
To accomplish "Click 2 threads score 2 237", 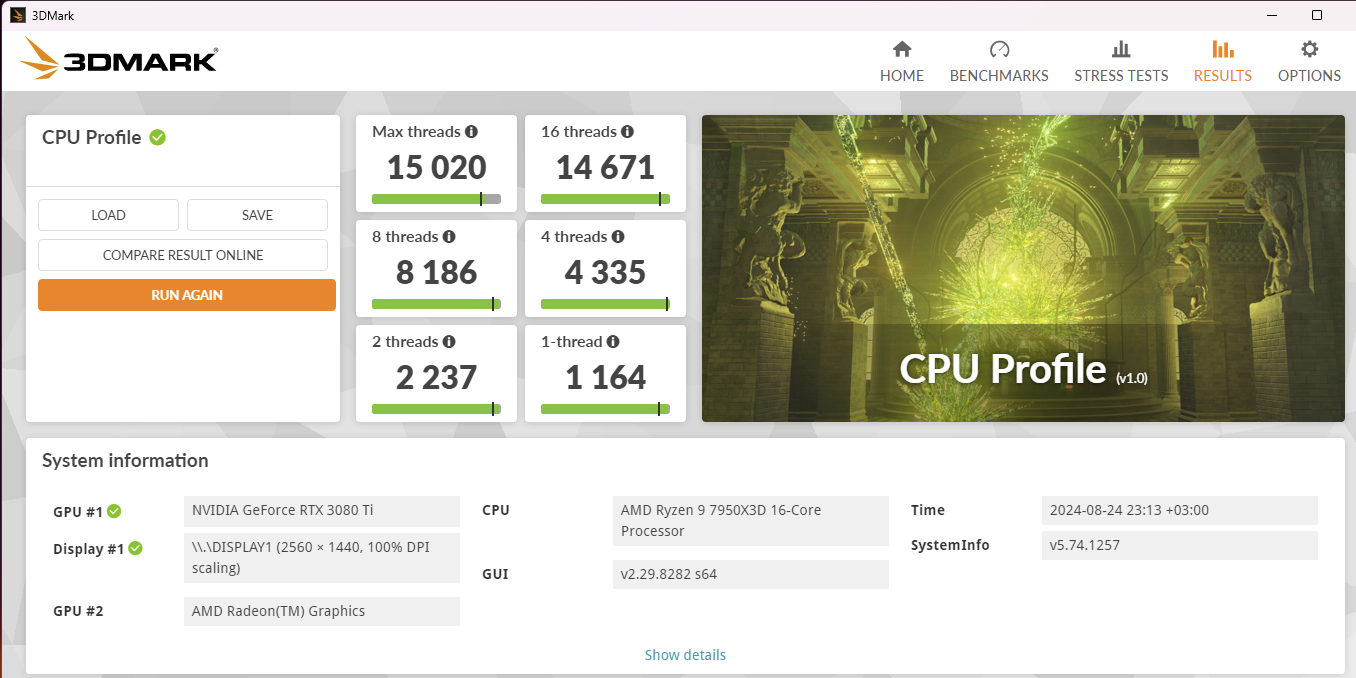I will 437,377.
